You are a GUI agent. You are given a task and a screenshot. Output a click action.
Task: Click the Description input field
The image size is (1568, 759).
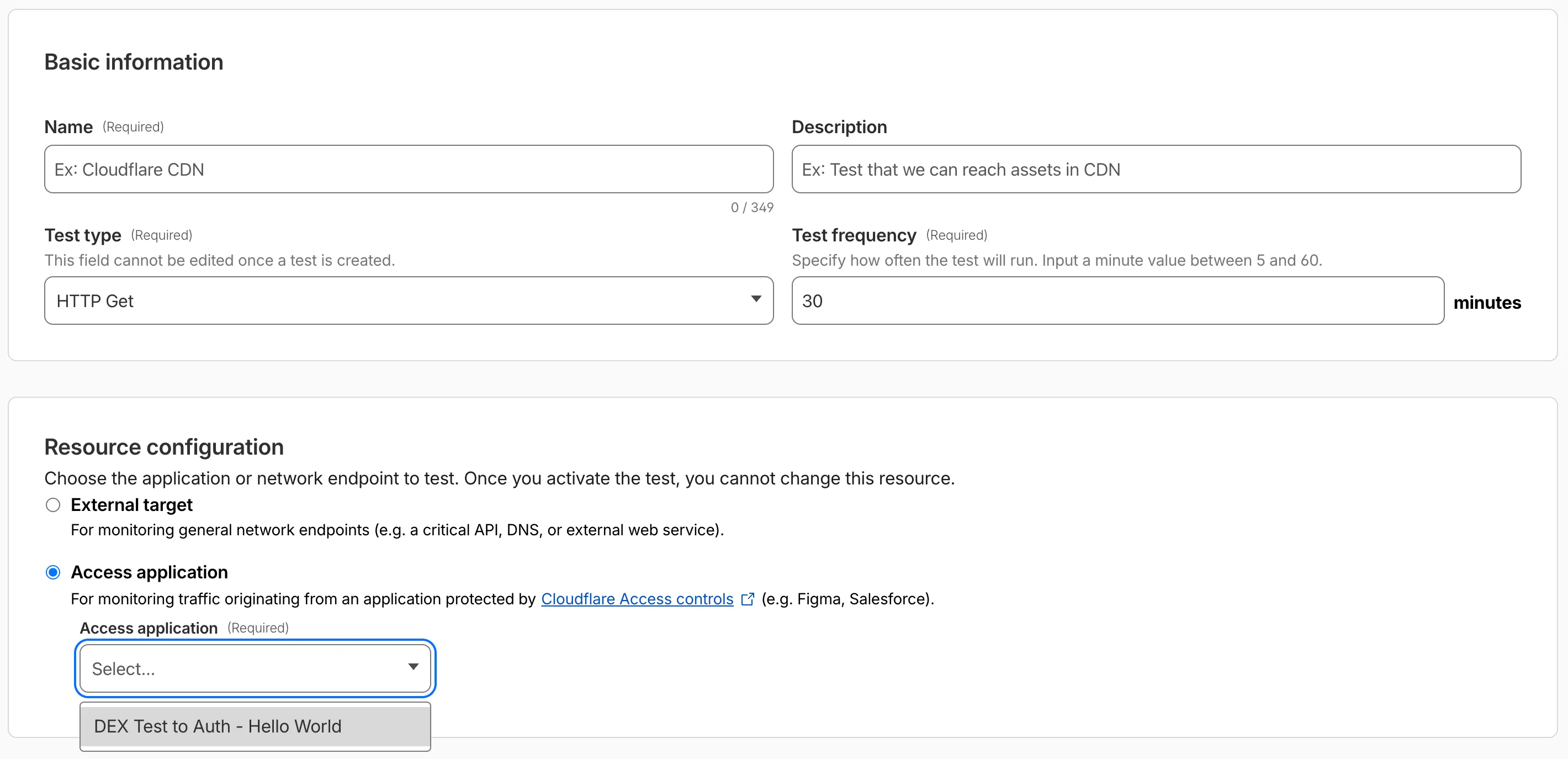pos(1156,168)
